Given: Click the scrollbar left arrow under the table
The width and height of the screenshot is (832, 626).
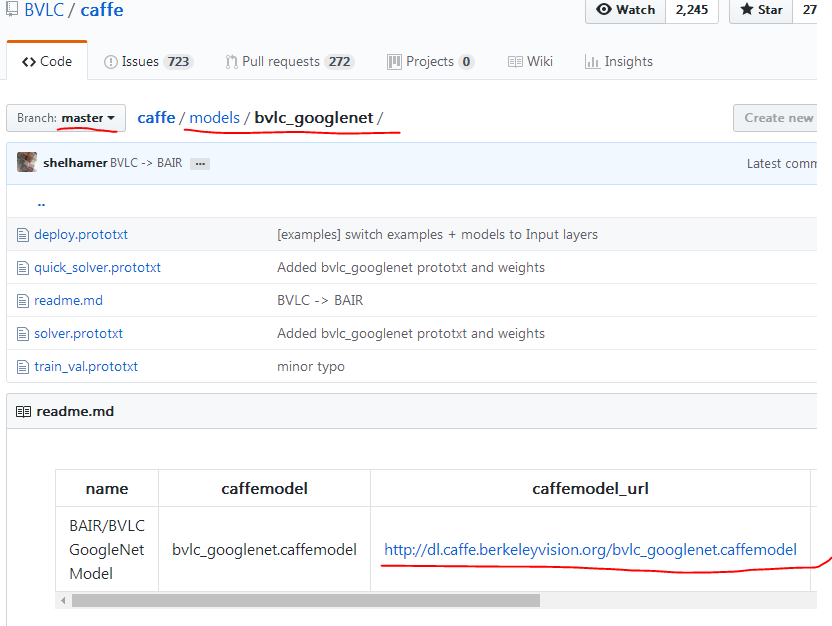Looking at the screenshot, I should [x=63, y=601].
